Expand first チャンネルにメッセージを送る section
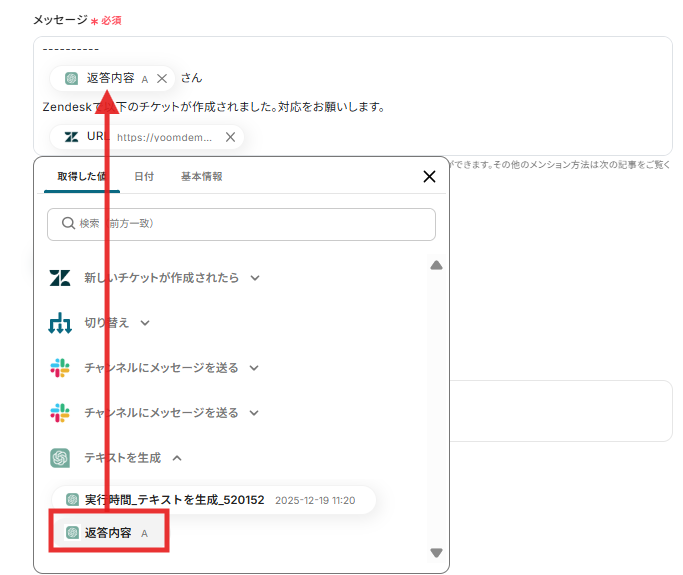 [254, 368]
